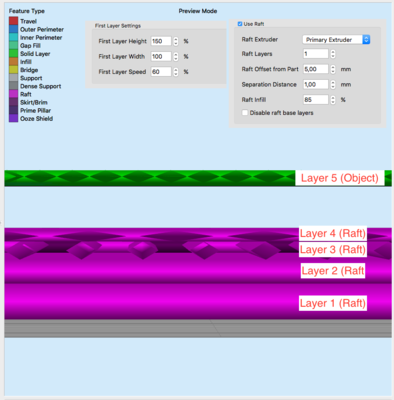
Task: Click the 'Preview Mode' heading text
Action: [x=198, y=11]
